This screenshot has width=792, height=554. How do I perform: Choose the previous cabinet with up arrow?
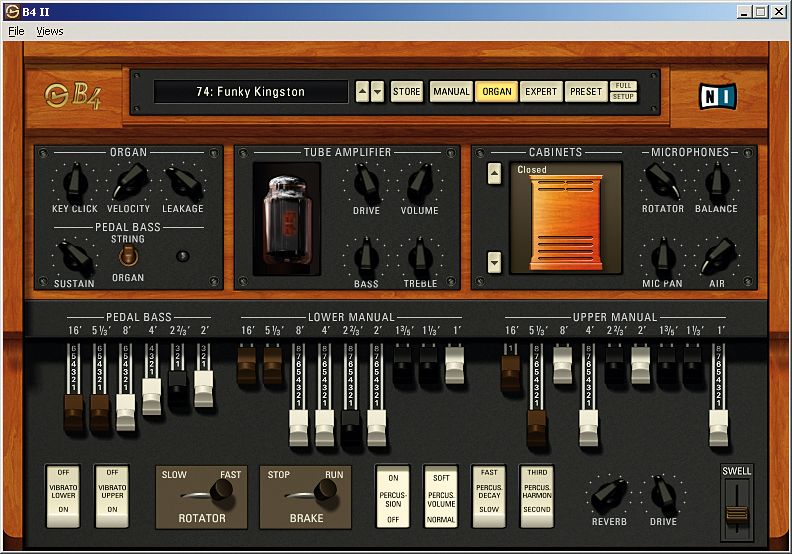click(x=494, y=174)
